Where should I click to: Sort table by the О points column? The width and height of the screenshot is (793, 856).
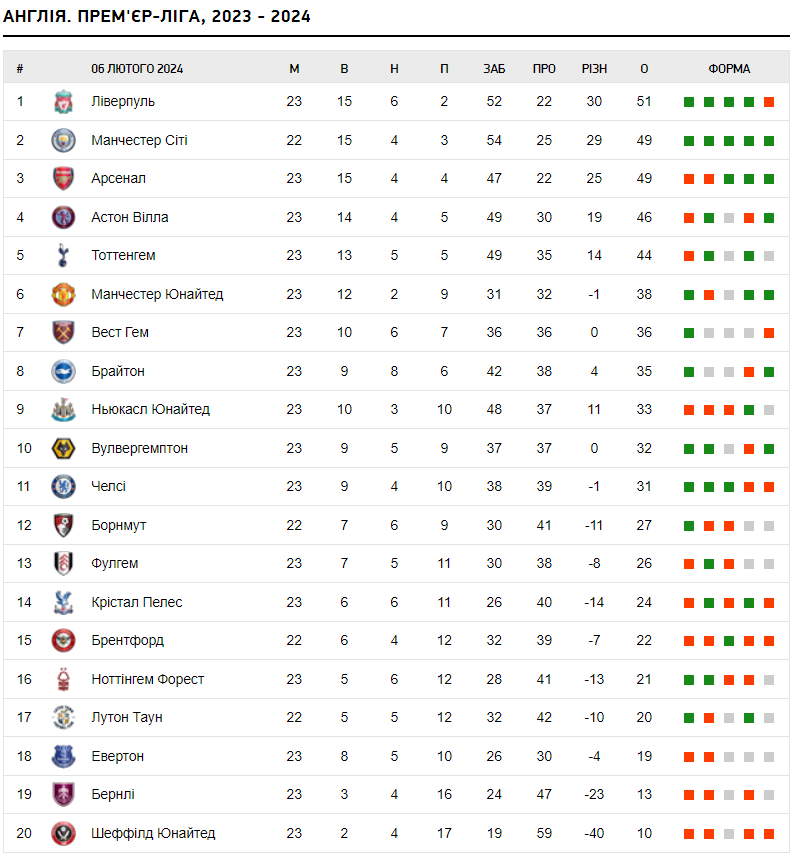(x=644, y=69)
